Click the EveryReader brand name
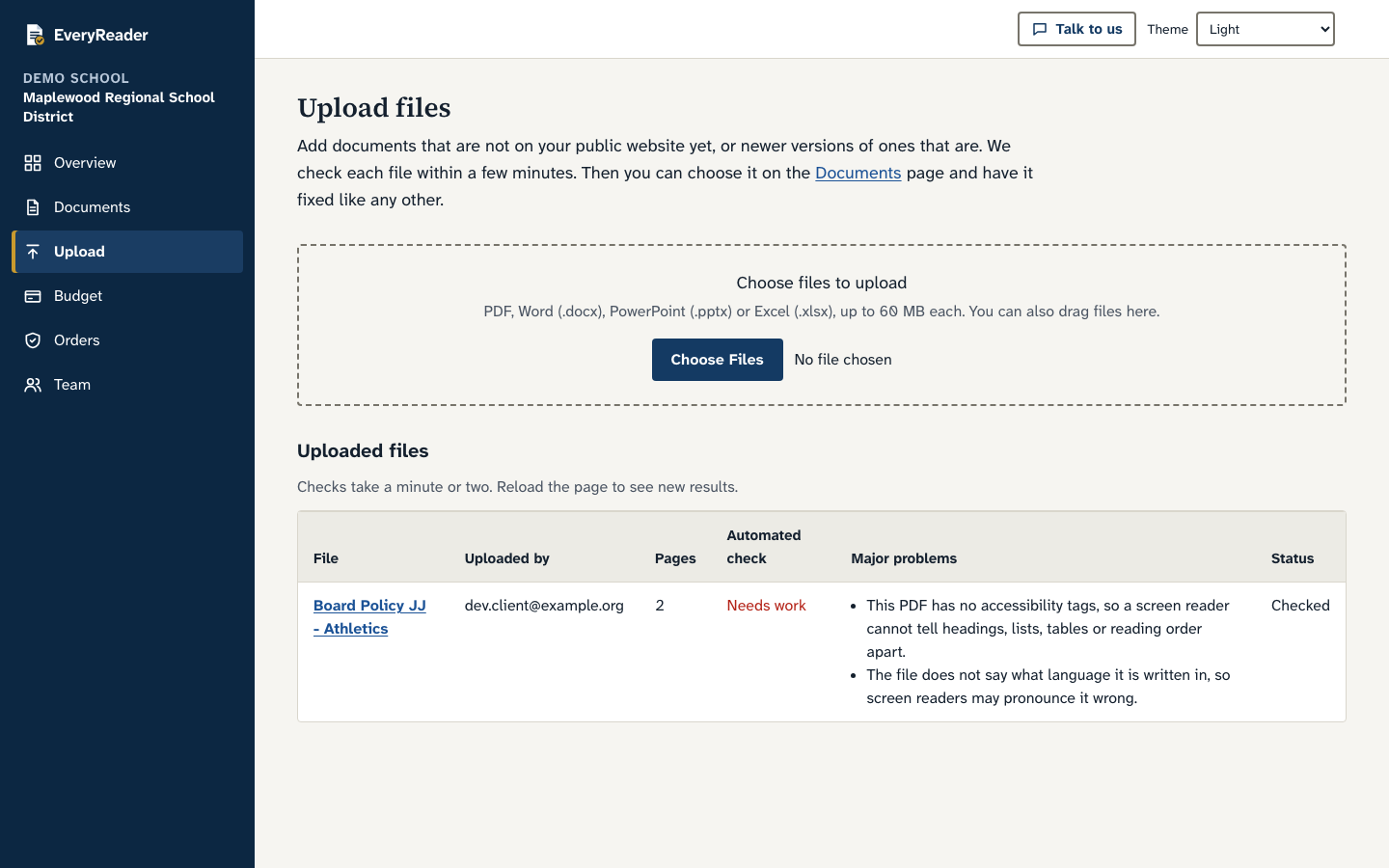Screen dimensions: 1389x868 tap(101, 35)
